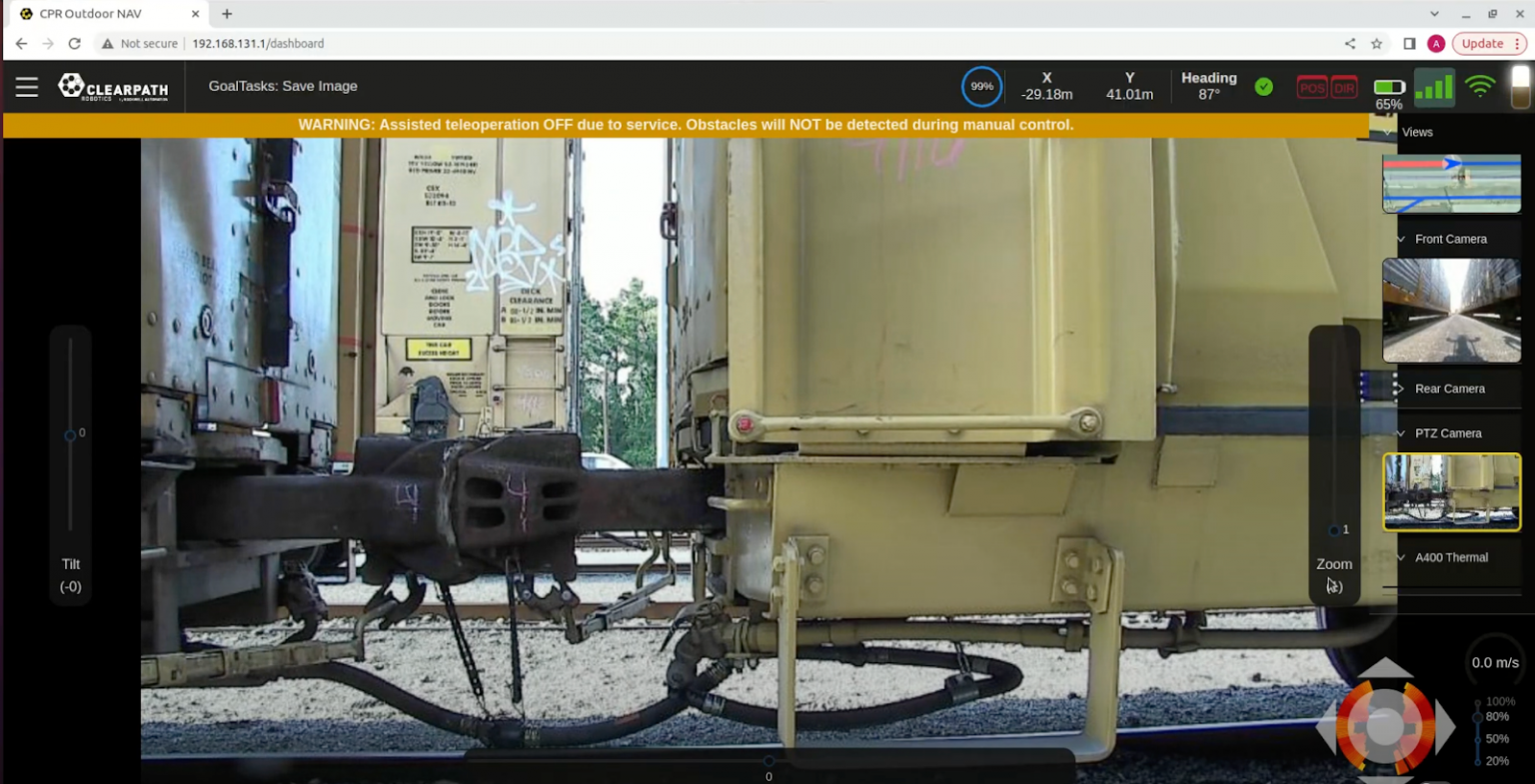The image size is (1535, 784).
Task: Collapse the Views panel header
Action: tap(1389, 131)
